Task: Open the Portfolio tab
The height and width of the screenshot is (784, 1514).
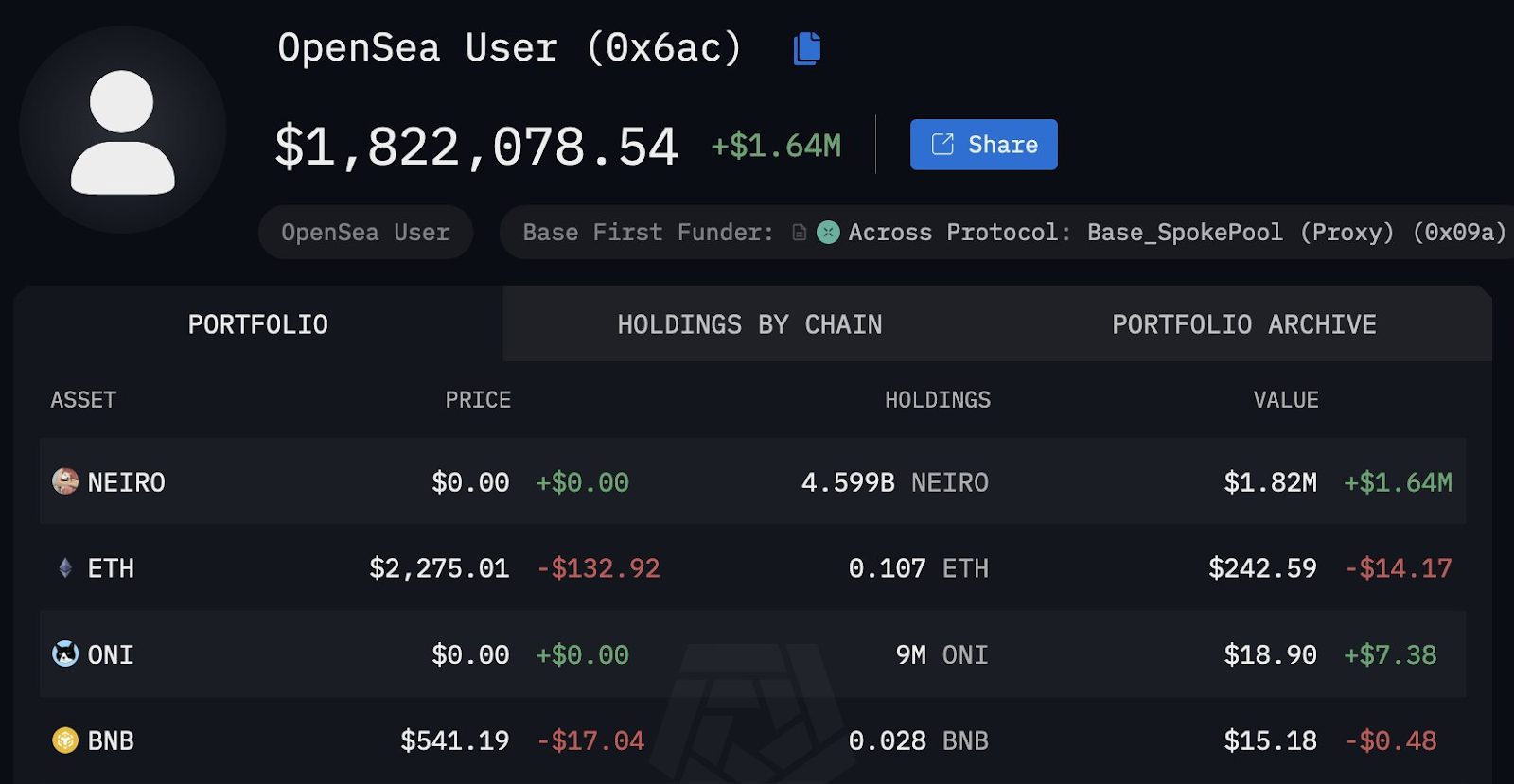Action: [257, 324]
